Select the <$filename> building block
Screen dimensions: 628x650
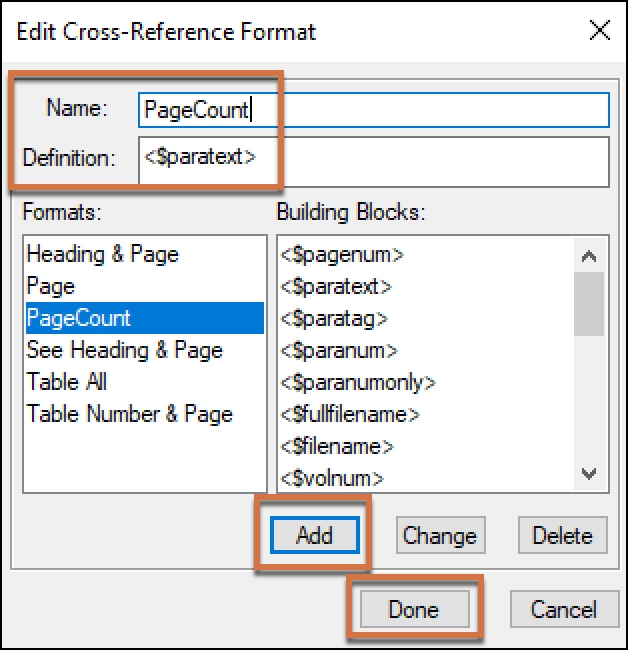[336, 446]
